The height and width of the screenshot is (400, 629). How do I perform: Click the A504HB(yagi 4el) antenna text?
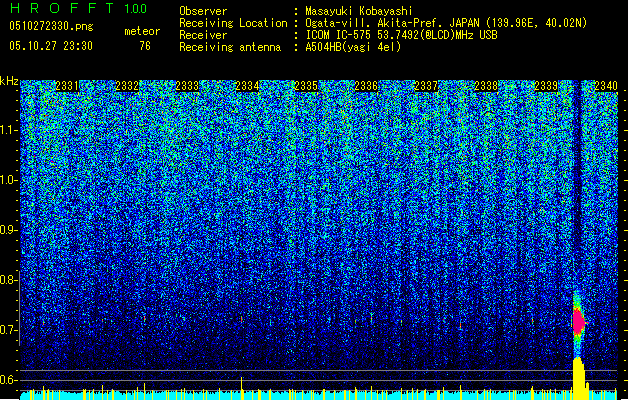click(353, 47)
